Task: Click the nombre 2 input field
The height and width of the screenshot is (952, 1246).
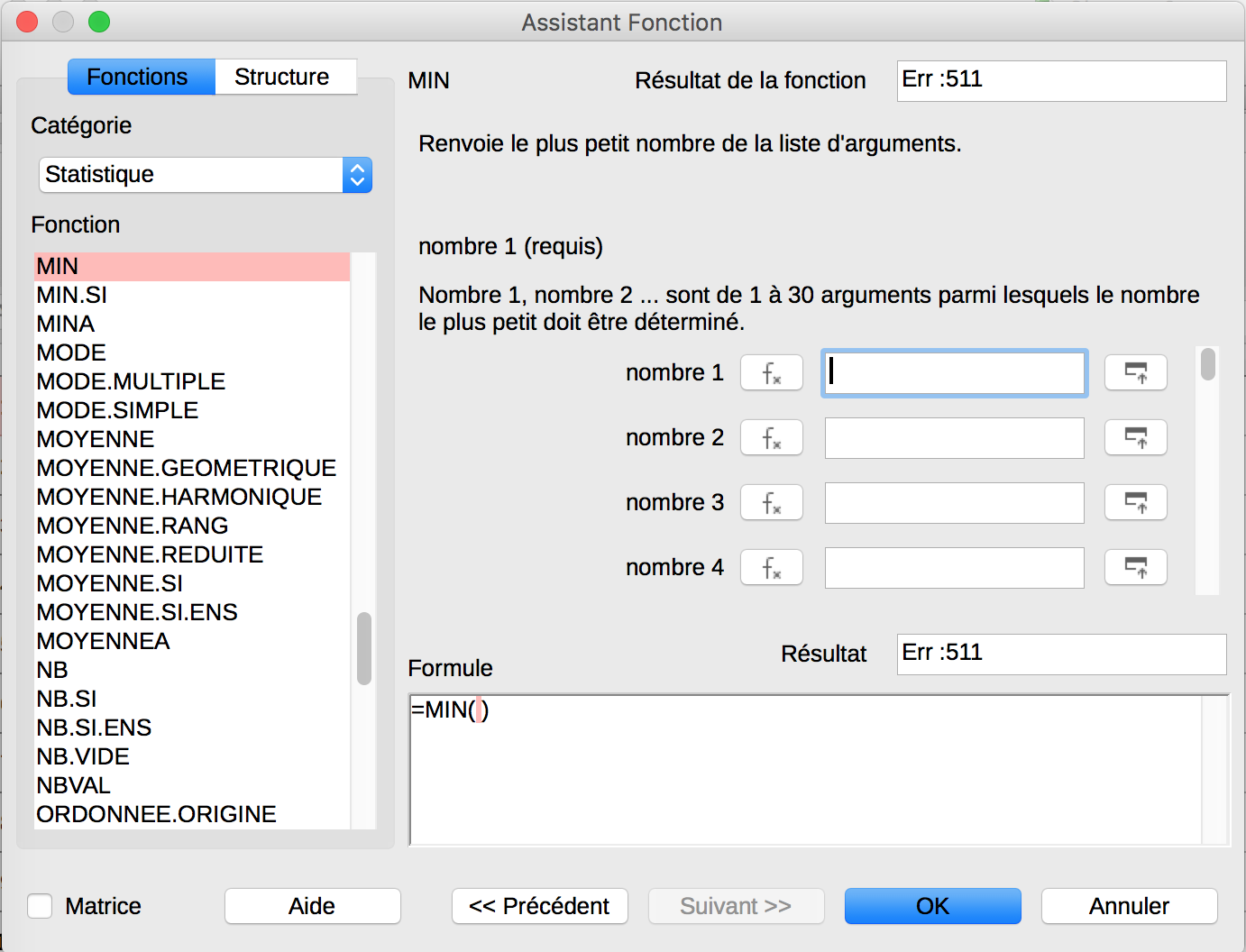Action: 955,437
